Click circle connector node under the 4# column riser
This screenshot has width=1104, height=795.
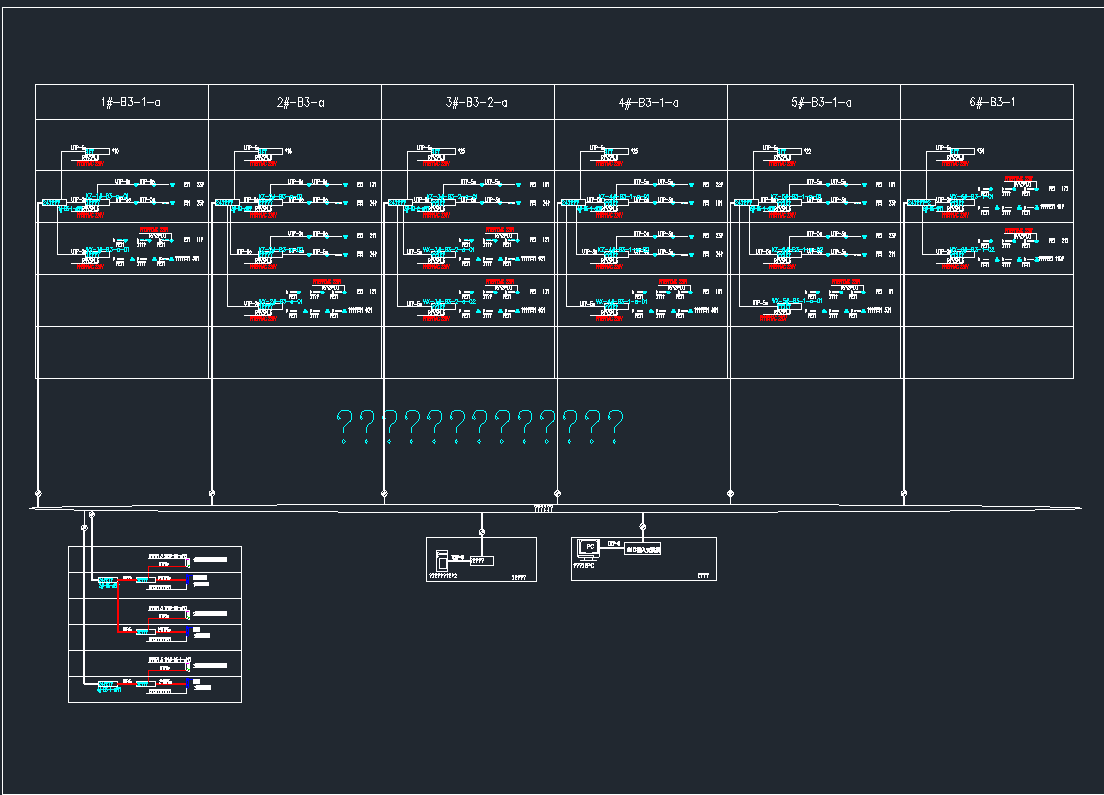point(557,493)
